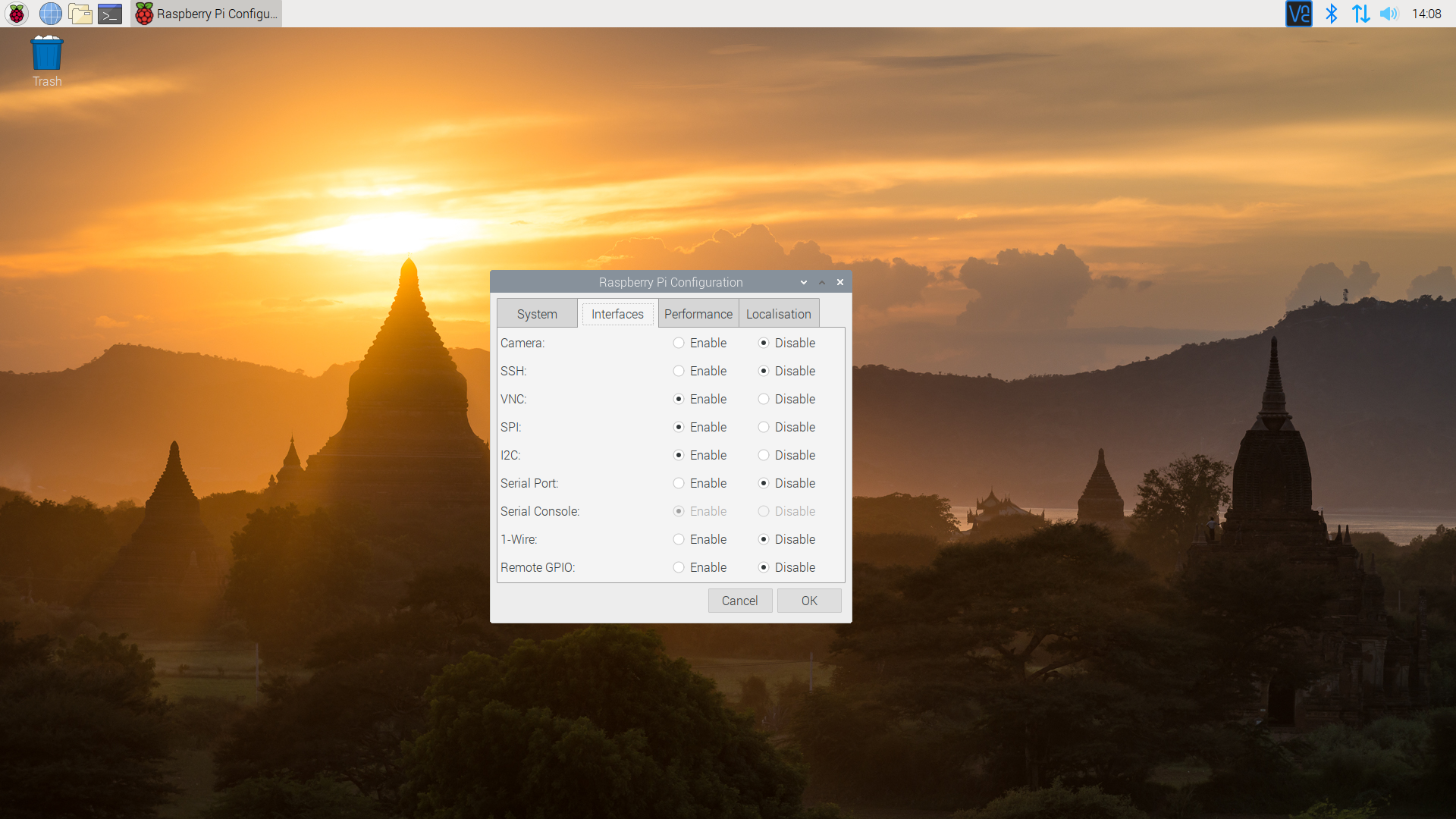Viewport: 1456px width, 819px height.
Task: Launch the web browser globe icon
Action: click(50, 14)
